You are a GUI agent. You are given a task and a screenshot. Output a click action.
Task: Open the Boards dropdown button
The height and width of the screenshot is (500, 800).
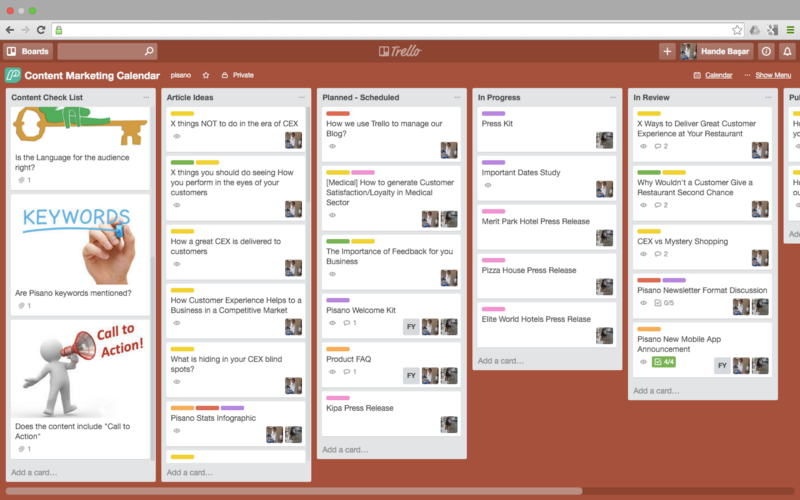[x=28, y=51]
